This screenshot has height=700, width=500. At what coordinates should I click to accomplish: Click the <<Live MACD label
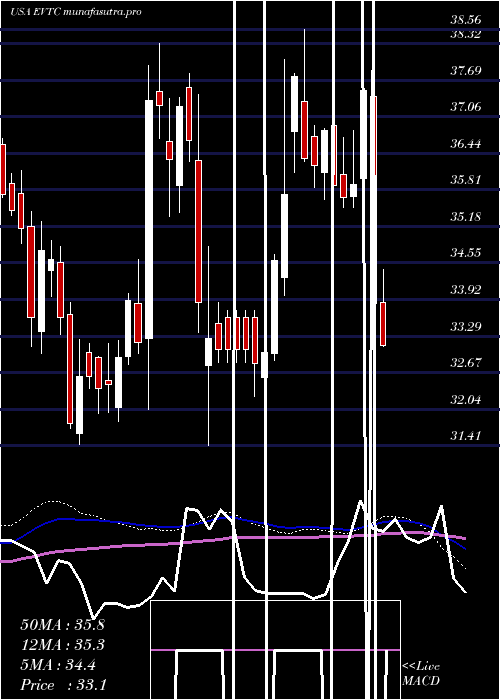pyautogui.click(x=421, y=674)
